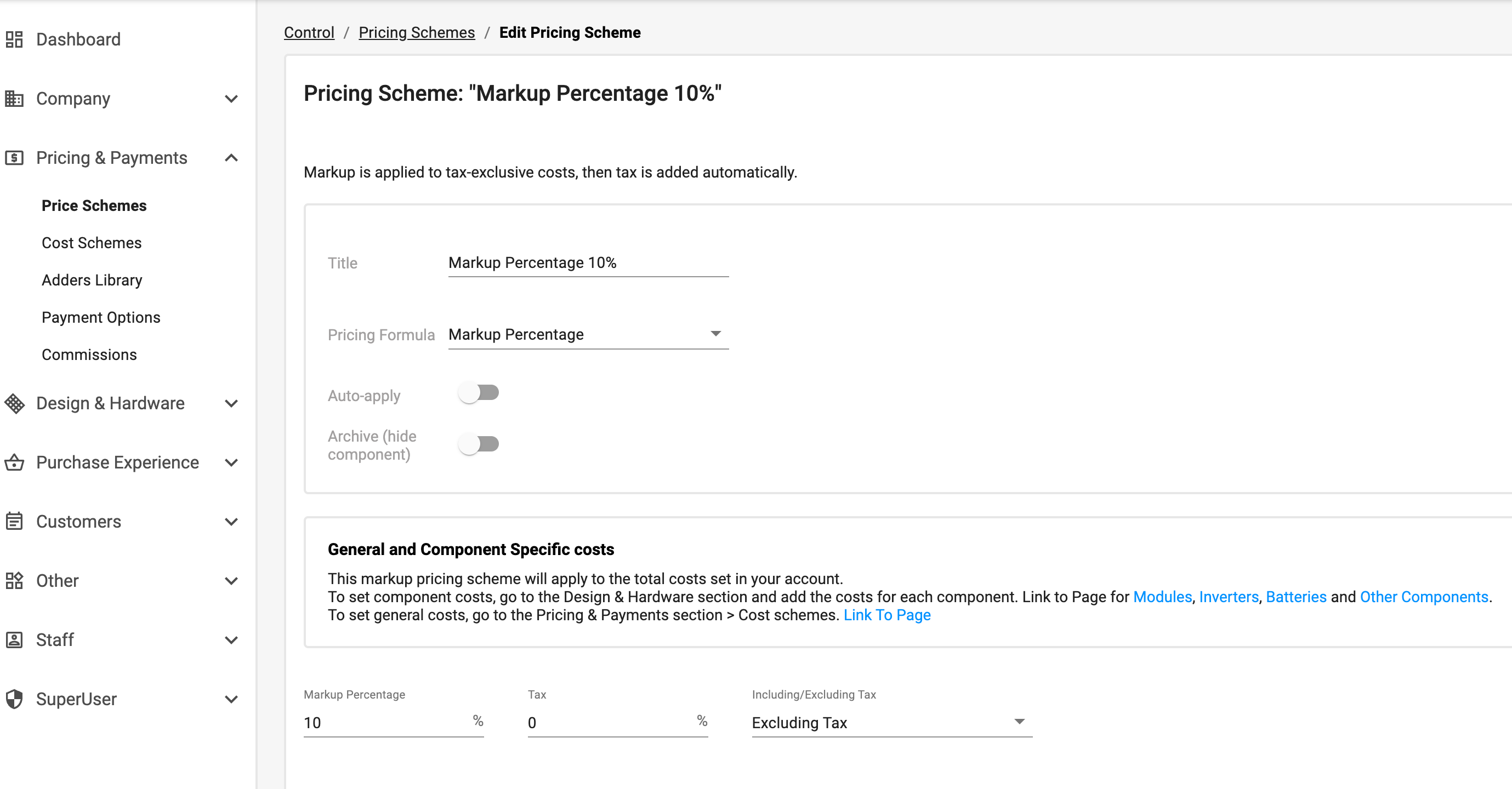Screen dimensions: 1512x789
Task: Click the Pricing & Payments dollar icon
Action: [x=14, y=158]
